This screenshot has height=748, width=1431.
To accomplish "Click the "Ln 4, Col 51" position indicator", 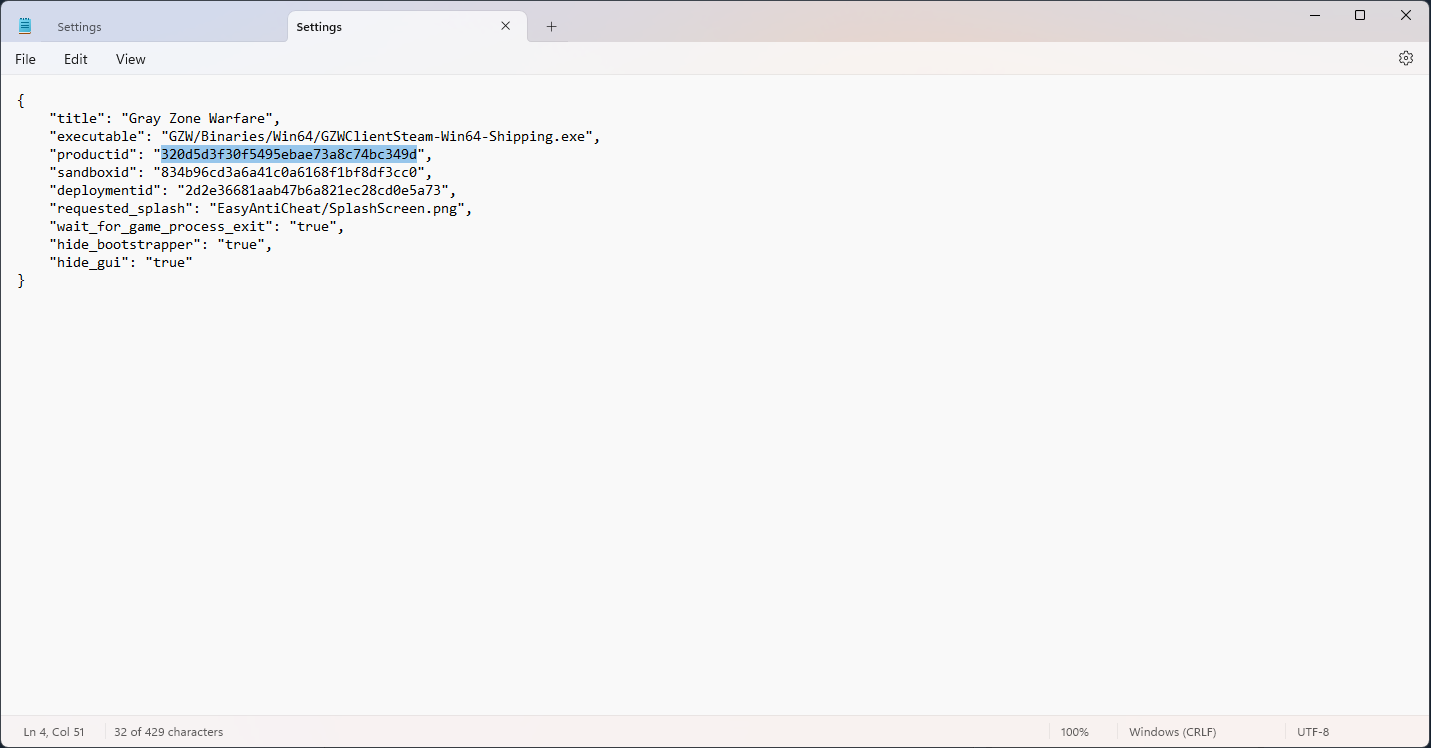I will coord(54,732).
